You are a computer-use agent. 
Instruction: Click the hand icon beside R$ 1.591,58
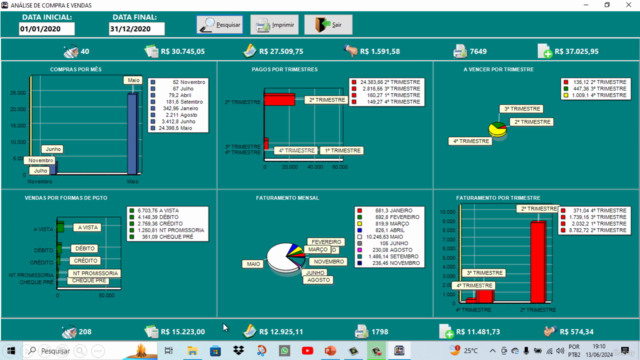pos(351,51)
